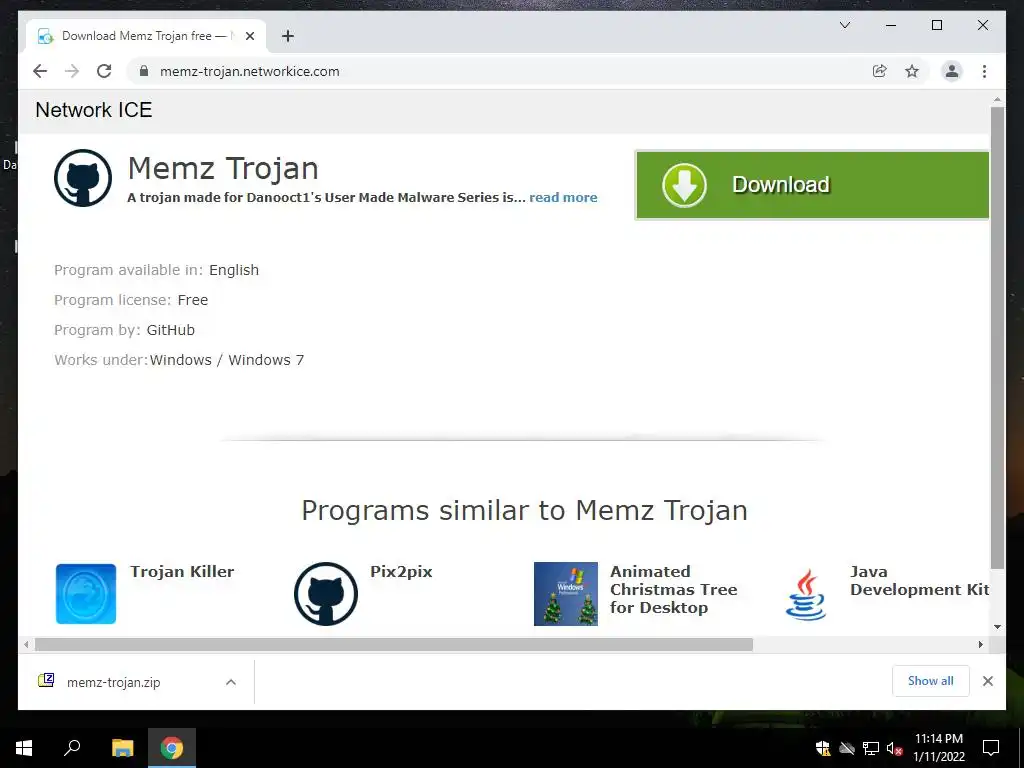Open the downloaded memz-trojan.zip item
The image size is (1024, 768).
(x=114, y=682)
